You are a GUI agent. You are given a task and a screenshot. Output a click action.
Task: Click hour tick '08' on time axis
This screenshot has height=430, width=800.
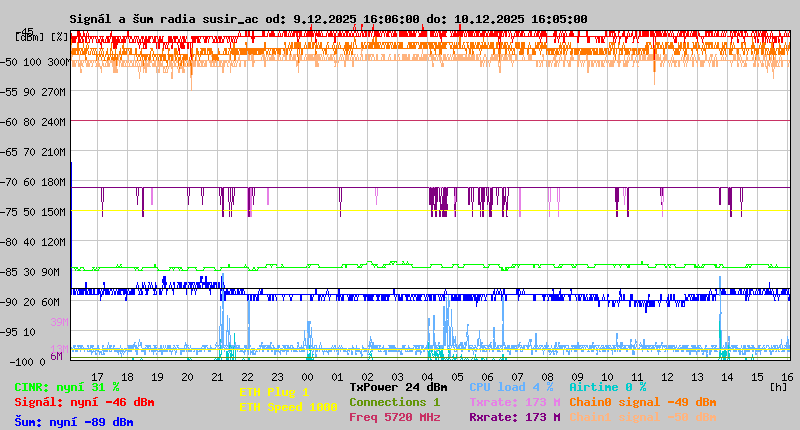tap(547, 377)
